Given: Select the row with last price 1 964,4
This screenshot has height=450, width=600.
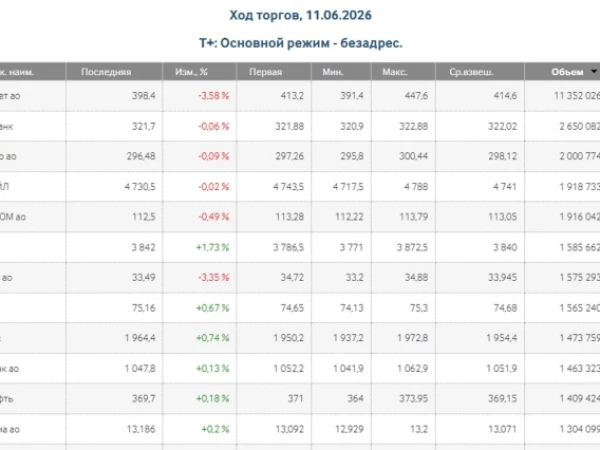Looking at the screenshot, I should (300, 338).
